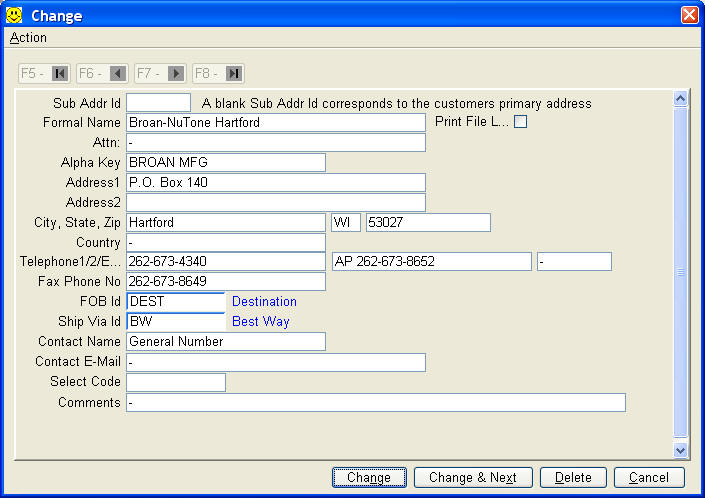Click the Cancel button
Viewport: 705px width, 498px height.
[x=649, y=477]
